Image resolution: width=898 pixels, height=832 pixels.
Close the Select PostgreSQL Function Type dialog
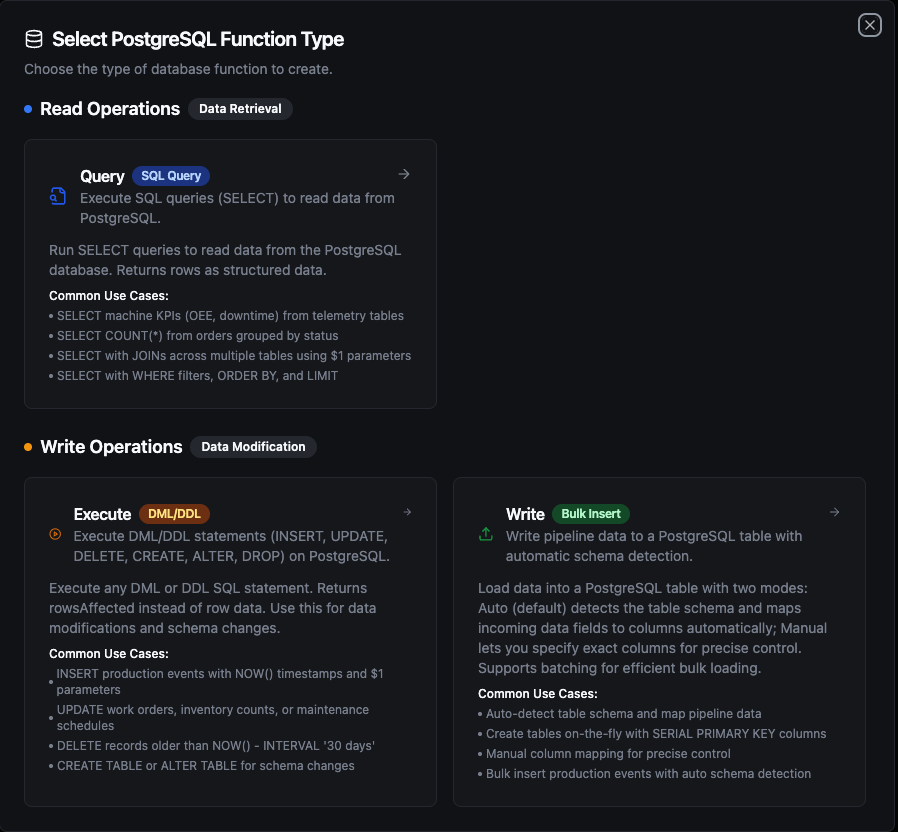click(x=870, y=25)
